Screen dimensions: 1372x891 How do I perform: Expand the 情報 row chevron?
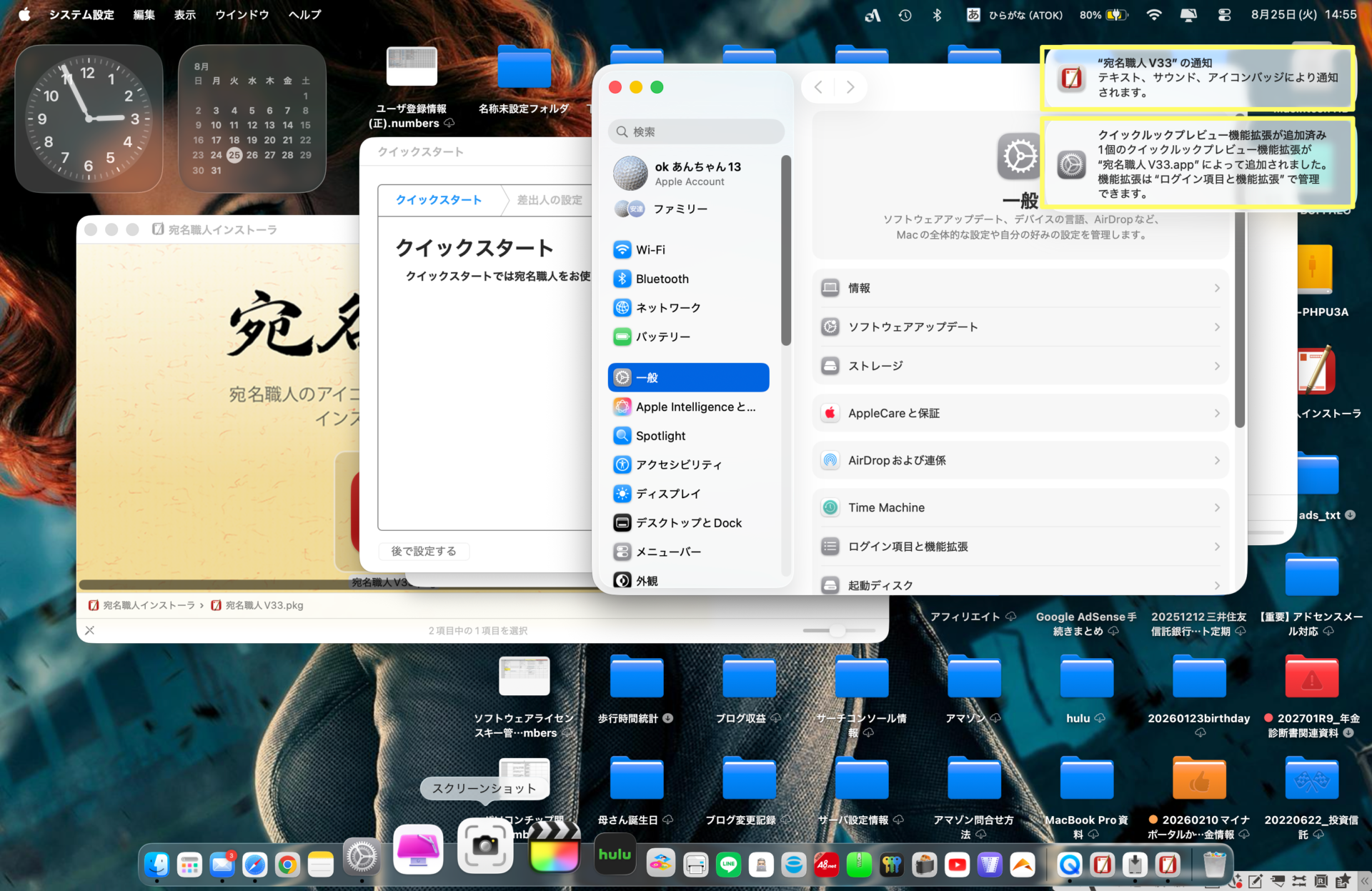pyautogui.click(x=1217, y=288)
